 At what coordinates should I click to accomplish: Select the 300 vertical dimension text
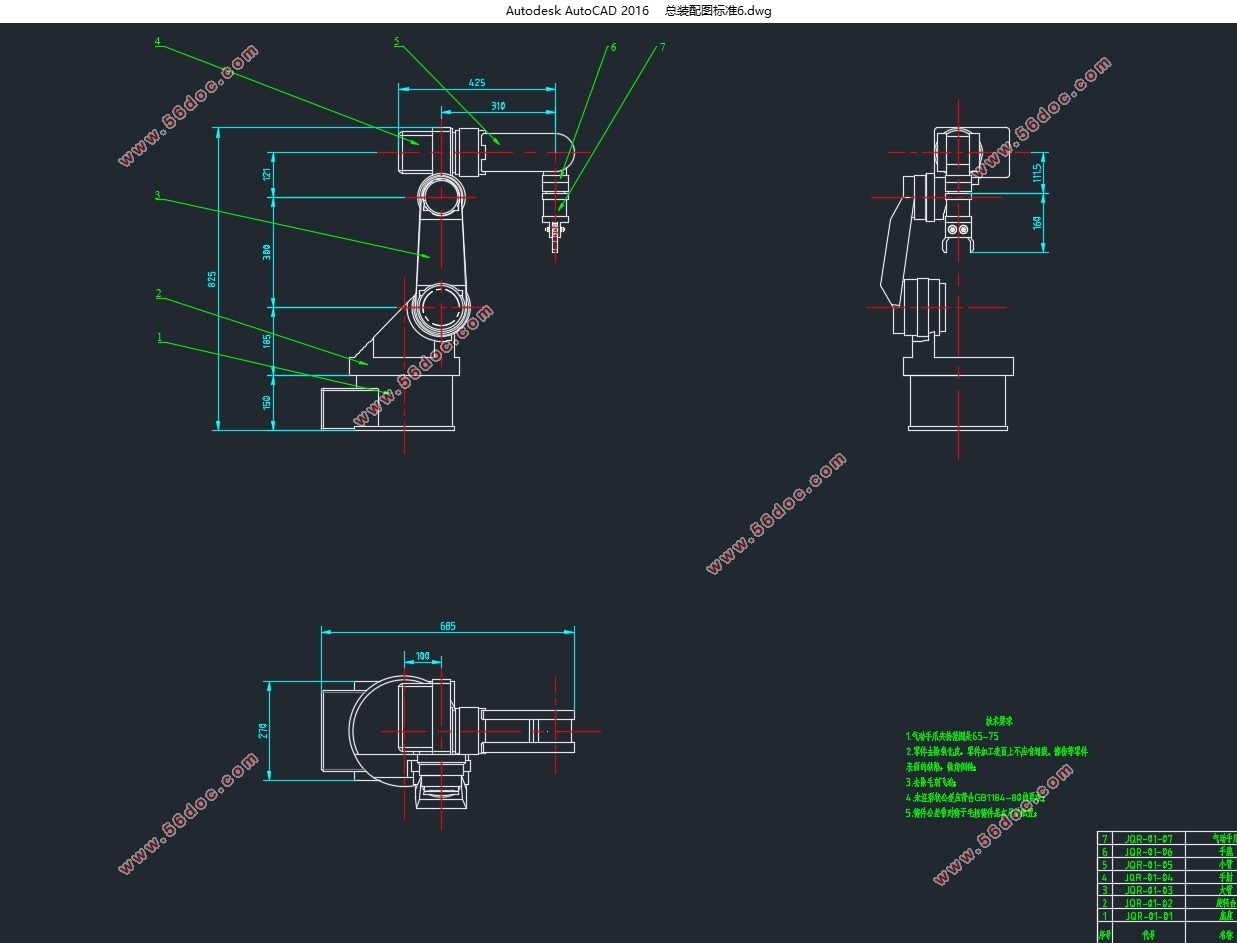[x=266, y=252]
